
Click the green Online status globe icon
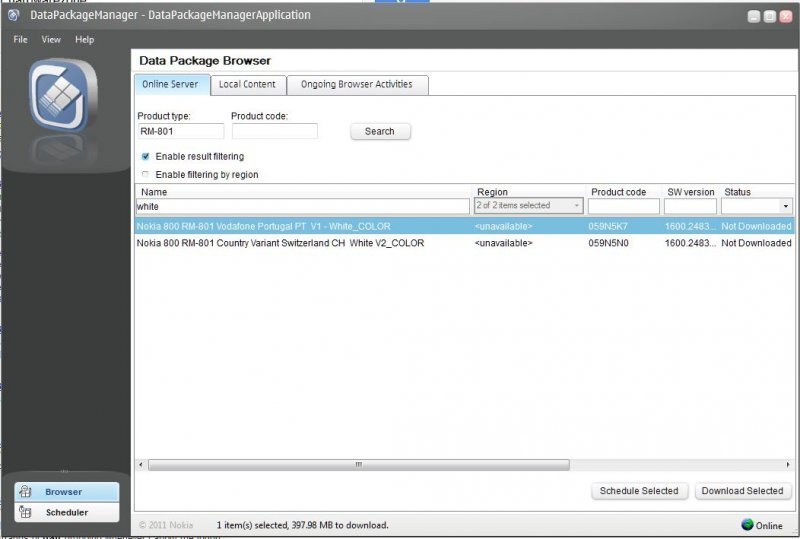(747, 525)
